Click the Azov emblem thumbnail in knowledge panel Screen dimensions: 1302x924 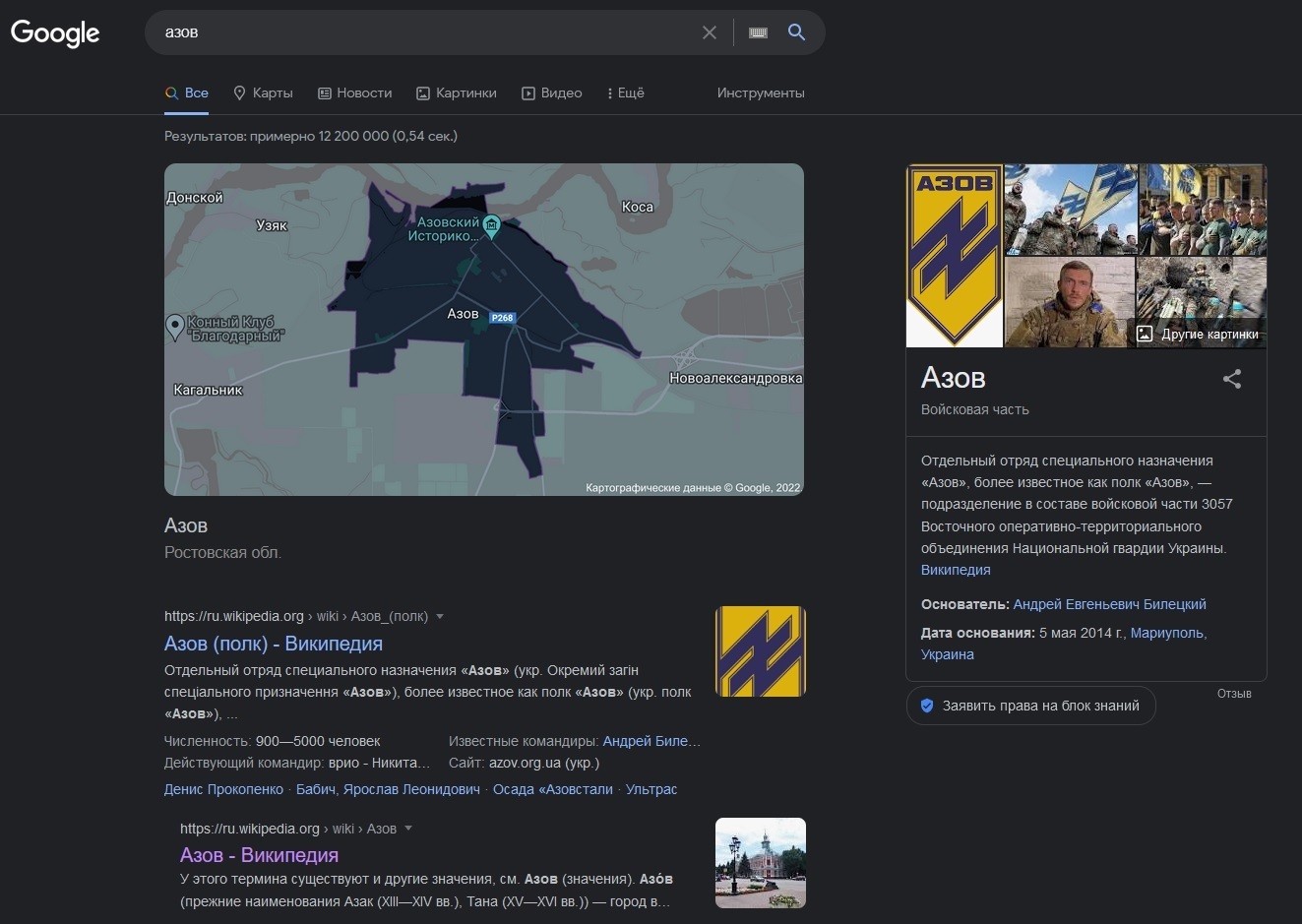click(x=954, y=256)
